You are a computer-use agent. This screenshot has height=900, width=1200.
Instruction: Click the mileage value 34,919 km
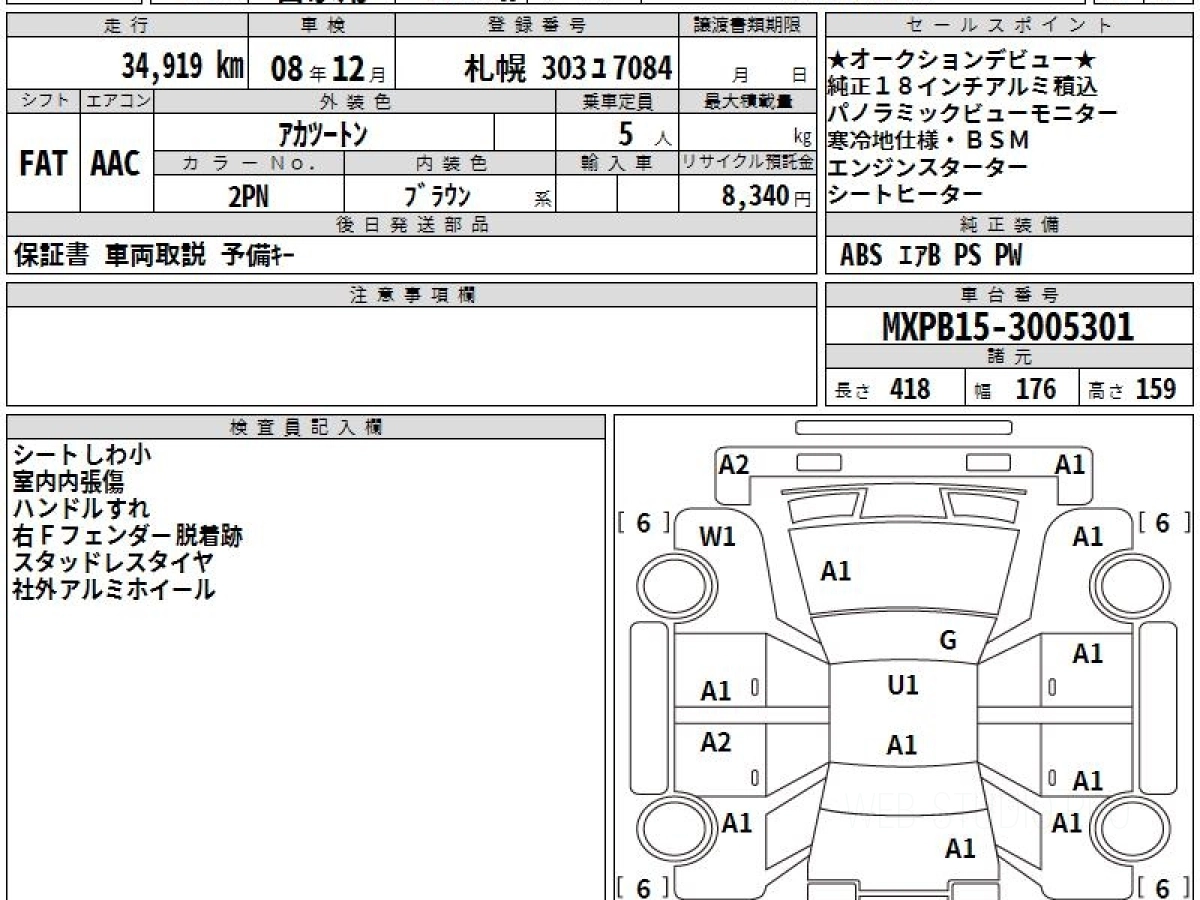tap(183, 66)
